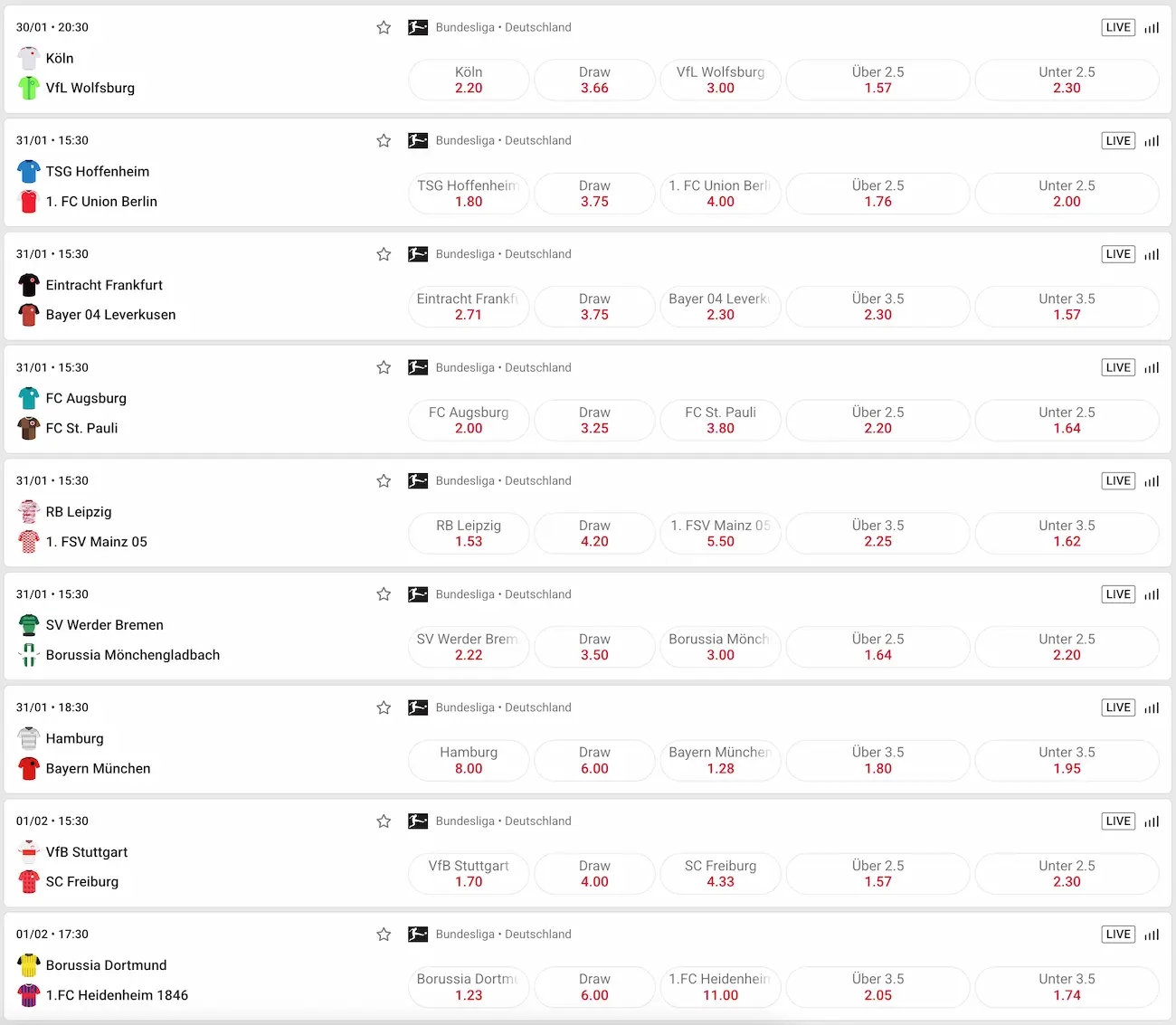Select Draw 3.75 for Hoffenheim match

point(594,194)
